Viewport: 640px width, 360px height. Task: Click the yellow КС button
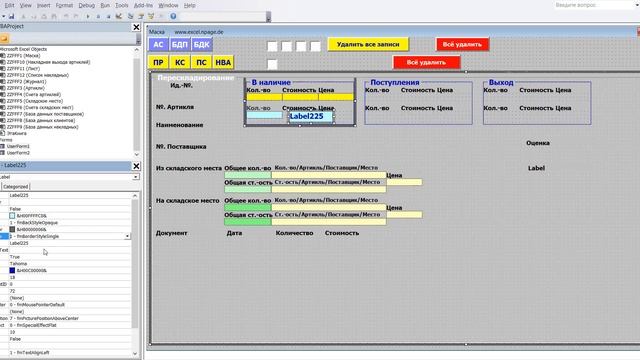point(180,62)
